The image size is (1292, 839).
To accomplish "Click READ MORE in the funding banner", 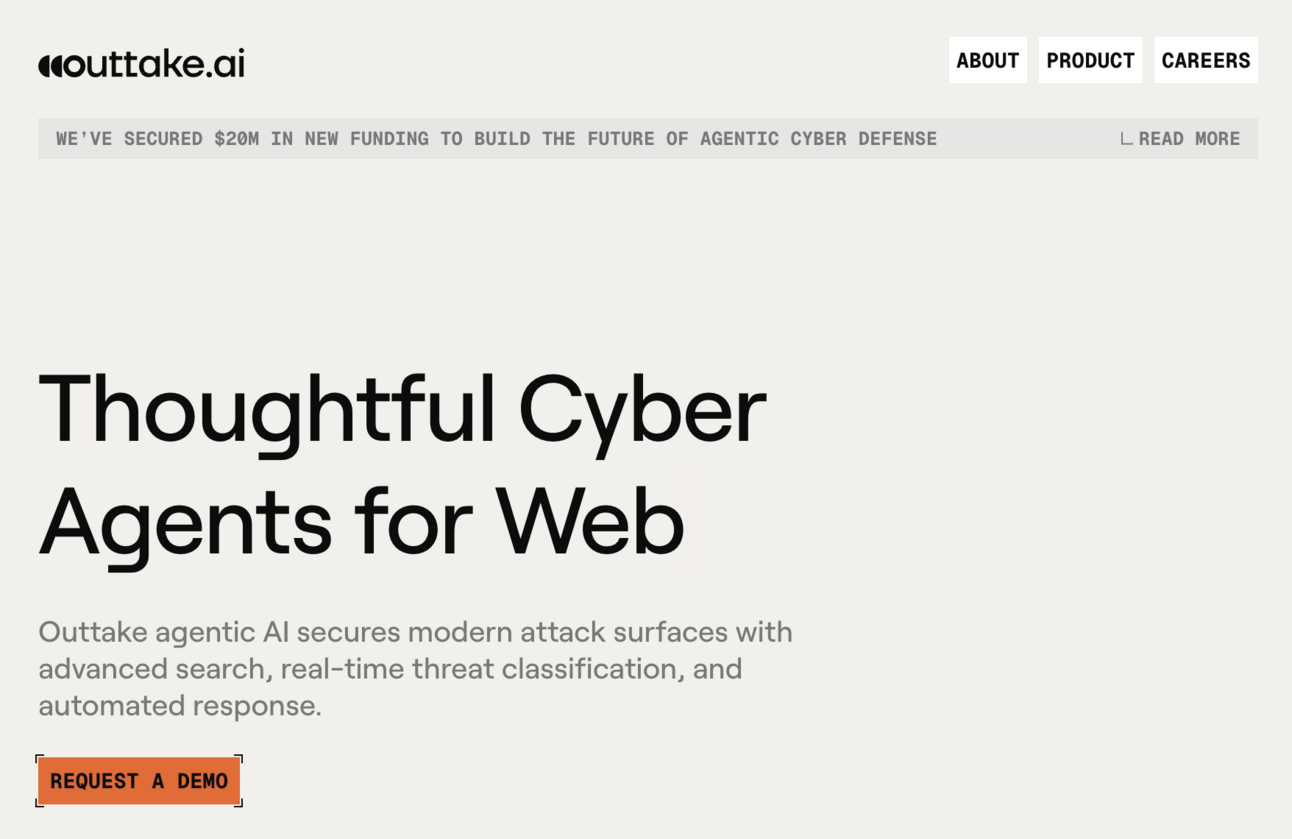I will [x=1188, y=139].
